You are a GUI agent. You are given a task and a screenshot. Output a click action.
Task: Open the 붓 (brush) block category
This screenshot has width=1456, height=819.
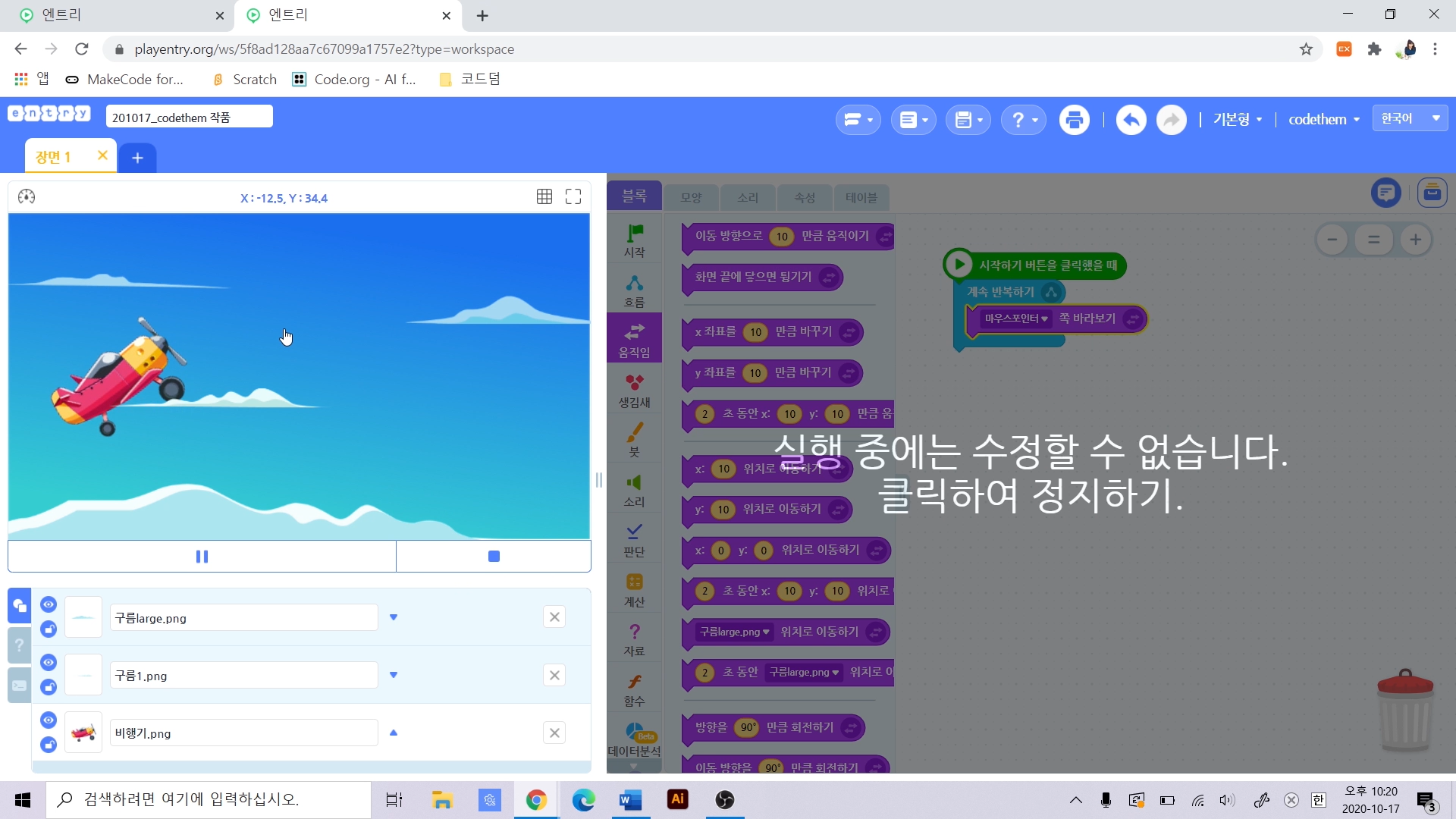click(x=634, y=439)
